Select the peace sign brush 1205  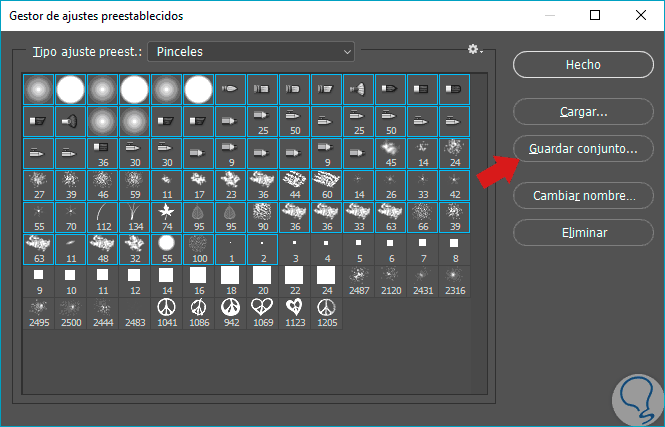(326, 310)
